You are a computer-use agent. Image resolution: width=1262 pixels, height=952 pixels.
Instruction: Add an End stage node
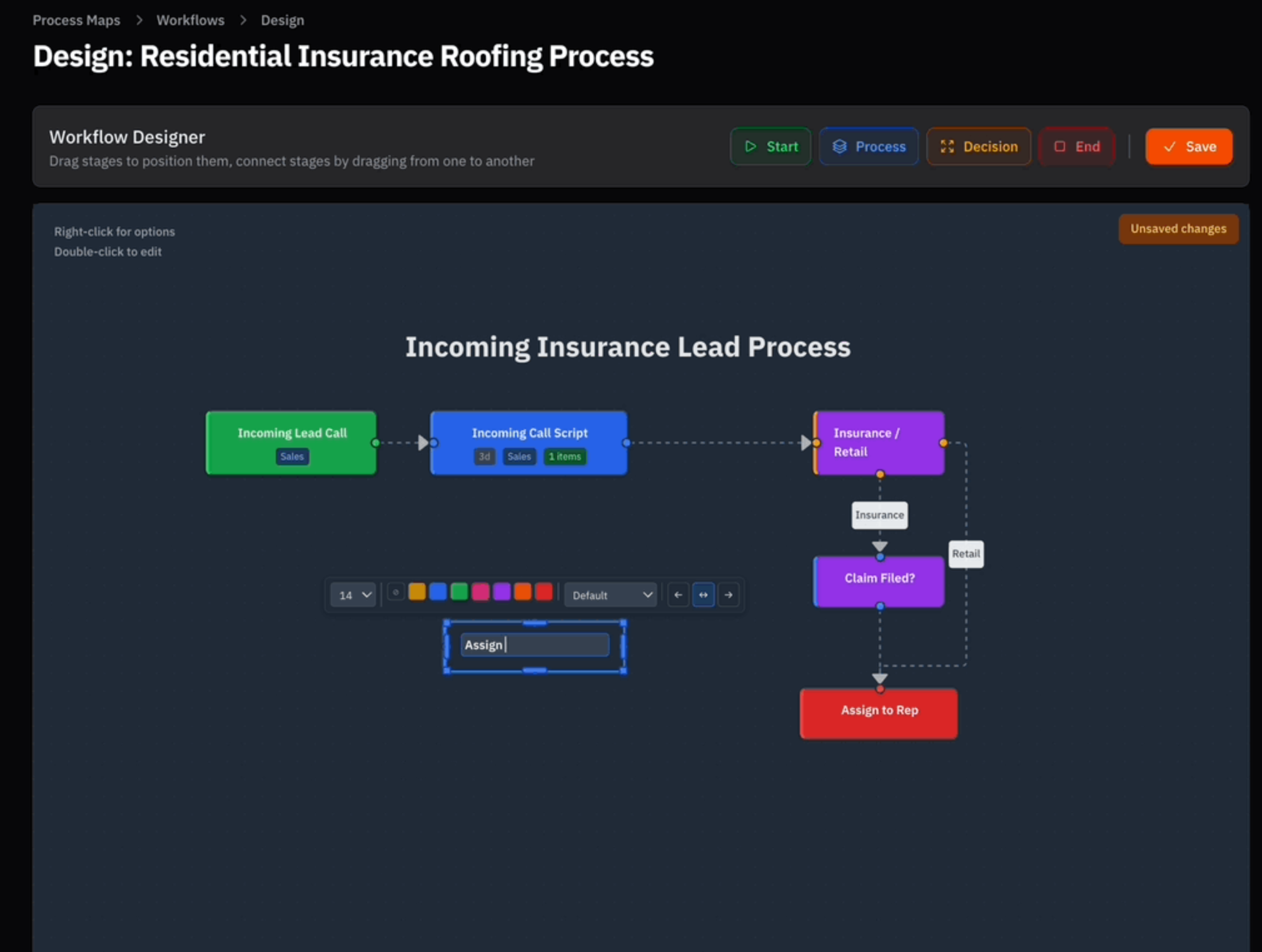(1077, 146)
